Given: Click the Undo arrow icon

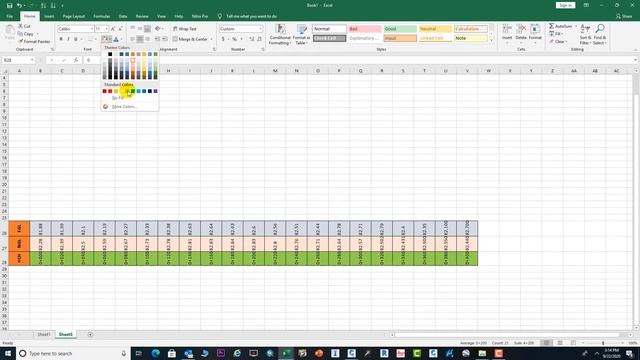Looking at the screenshot, I should 19,5.
